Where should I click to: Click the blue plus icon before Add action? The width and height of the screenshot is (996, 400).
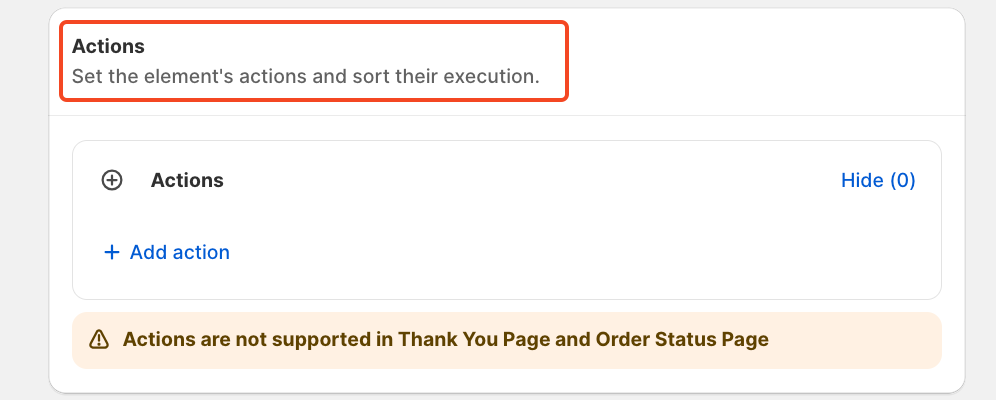click(112, 253)
